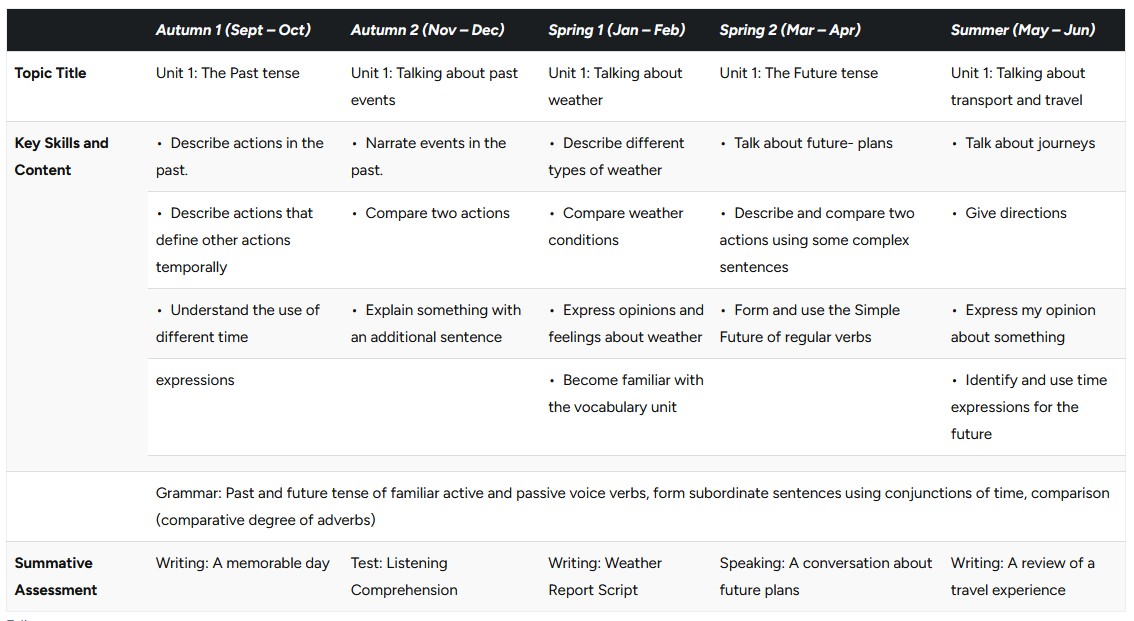Select the Speaking: A conversation about future plans cell
Viewport: 1134px width, 621px height.
[826, 576]
